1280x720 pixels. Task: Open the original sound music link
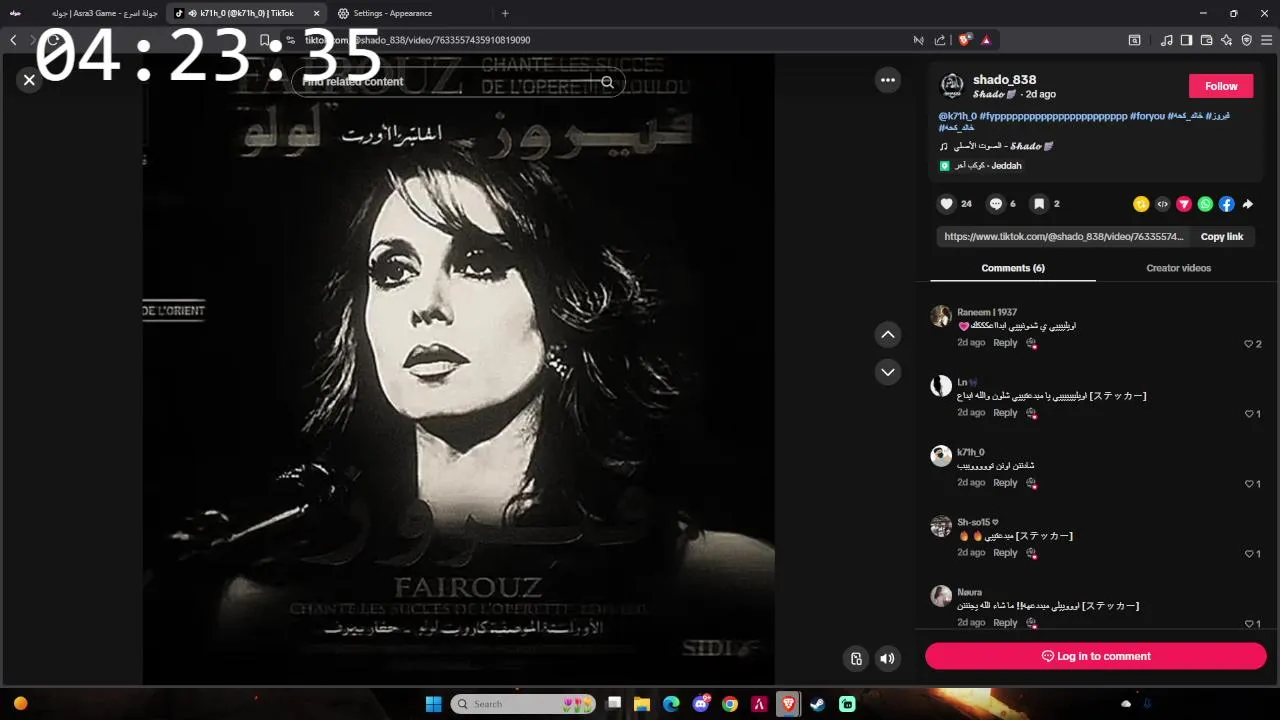pyautogui.click(x=996, y=146)
